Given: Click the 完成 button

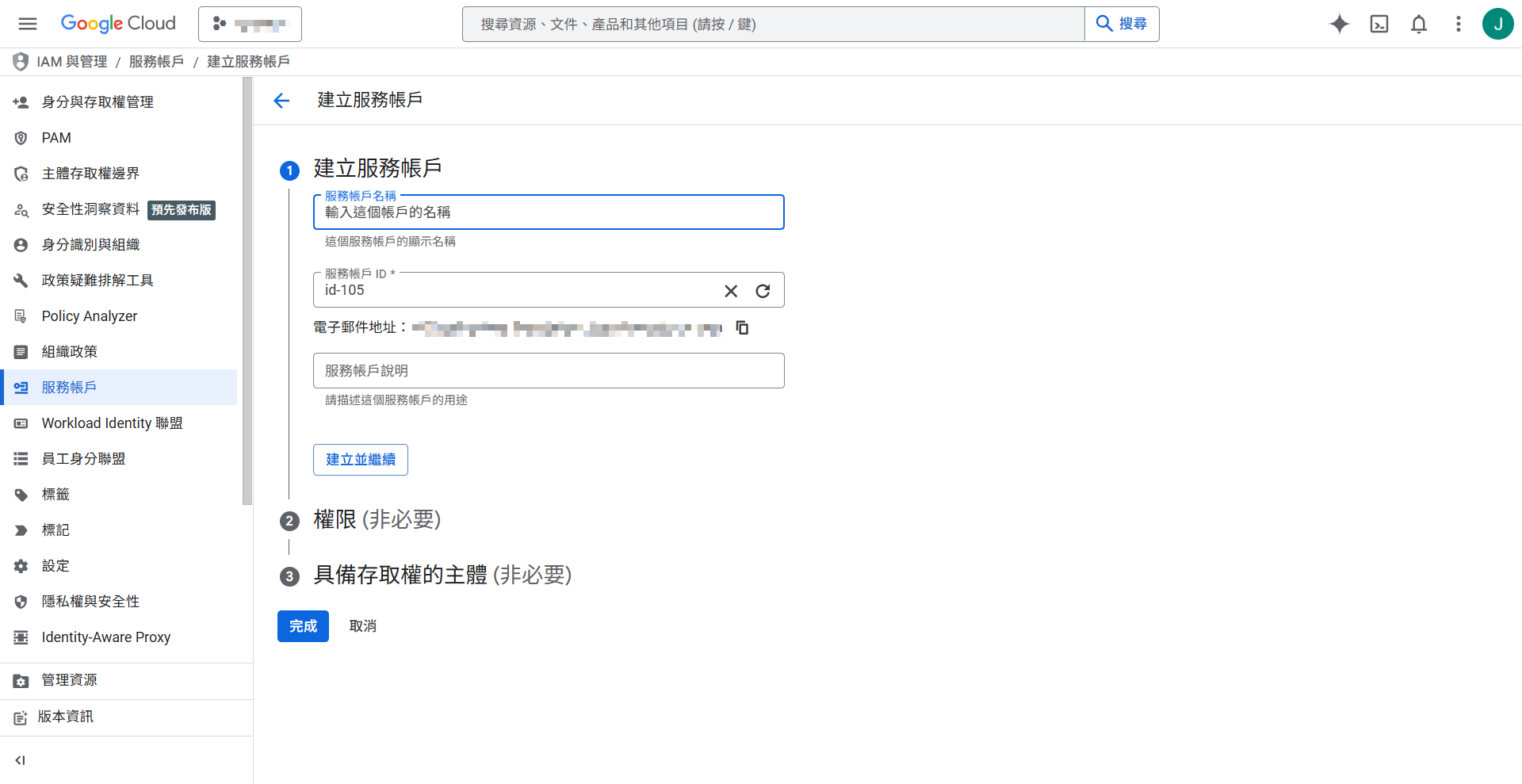Looking at the screenshot, I should (302, 625).
